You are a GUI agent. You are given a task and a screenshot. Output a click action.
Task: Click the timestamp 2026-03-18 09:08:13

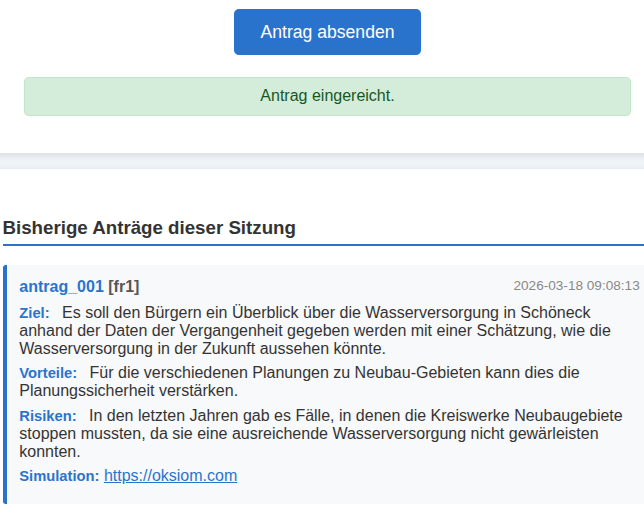[x=576, y=285]
